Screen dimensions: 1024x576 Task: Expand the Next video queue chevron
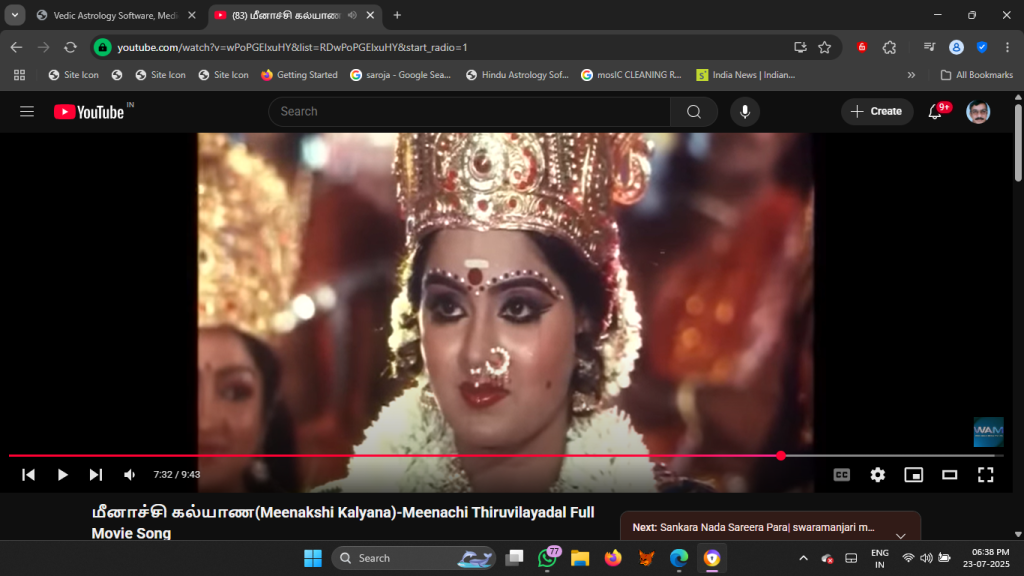point(901,536)
